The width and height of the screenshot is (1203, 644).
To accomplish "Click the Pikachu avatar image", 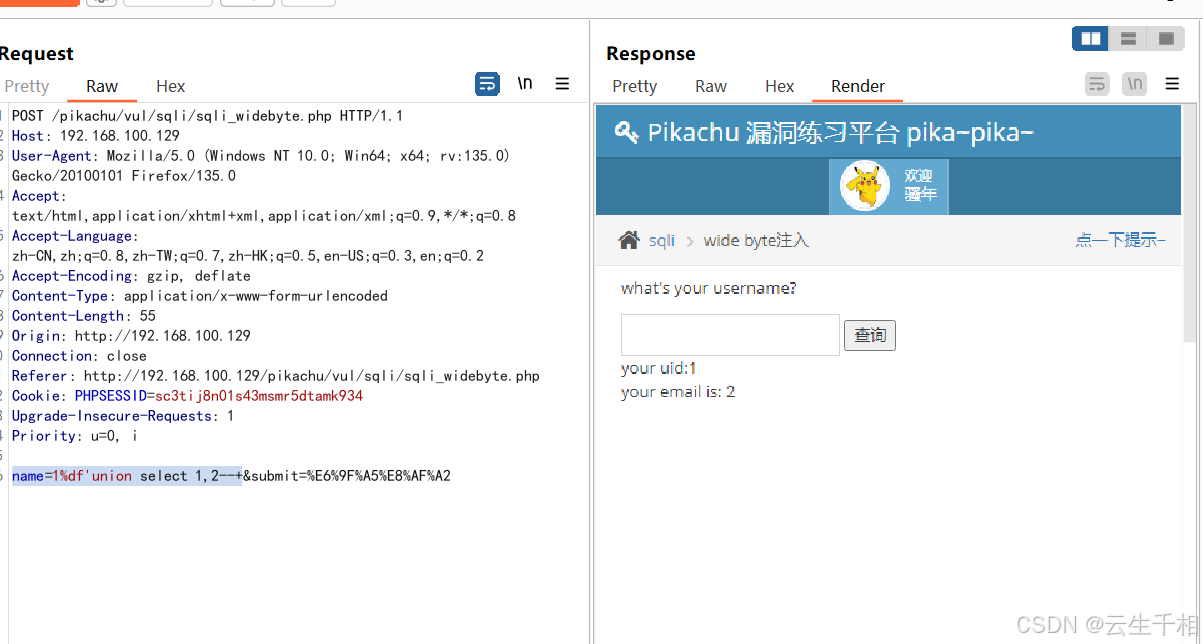I will 865,187.
